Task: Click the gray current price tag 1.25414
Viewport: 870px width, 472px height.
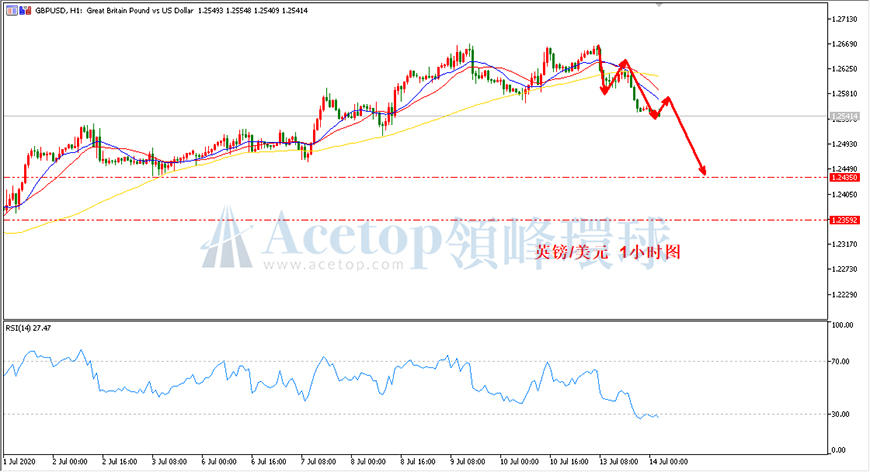Action: [844, 116]
